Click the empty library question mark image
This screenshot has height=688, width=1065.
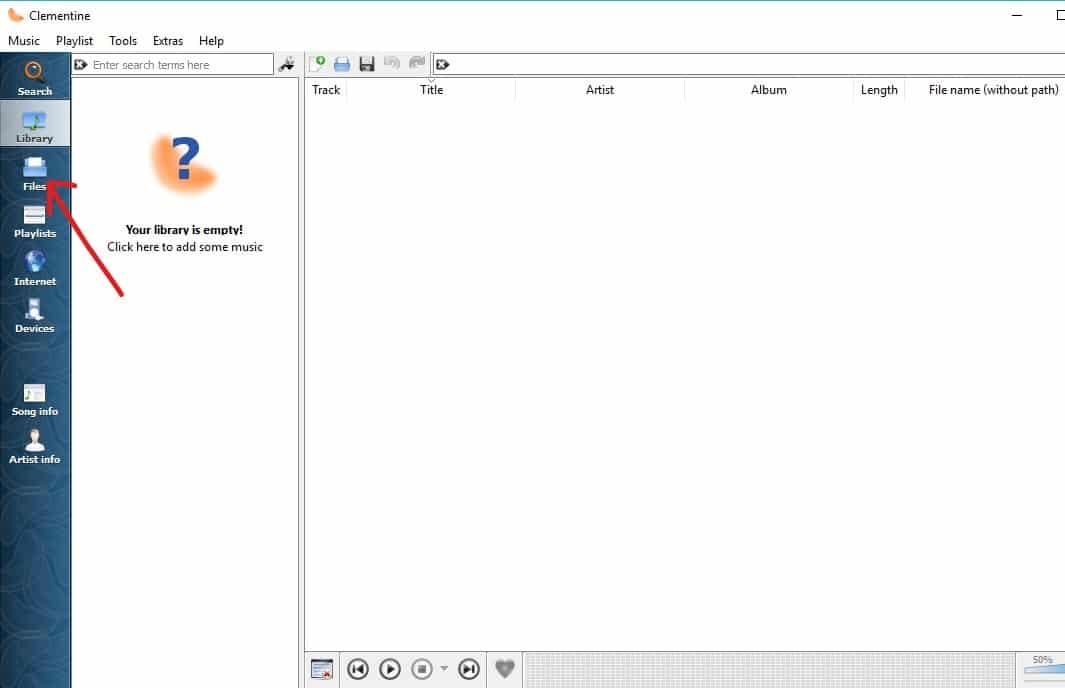pyautogui.click(x=183, y=162)
